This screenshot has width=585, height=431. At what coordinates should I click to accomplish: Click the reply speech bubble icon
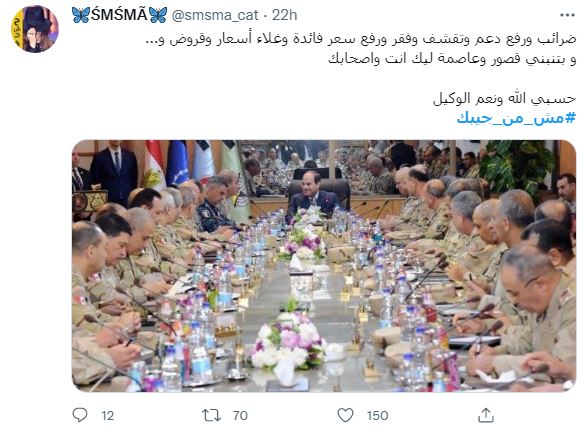point(79,415)
